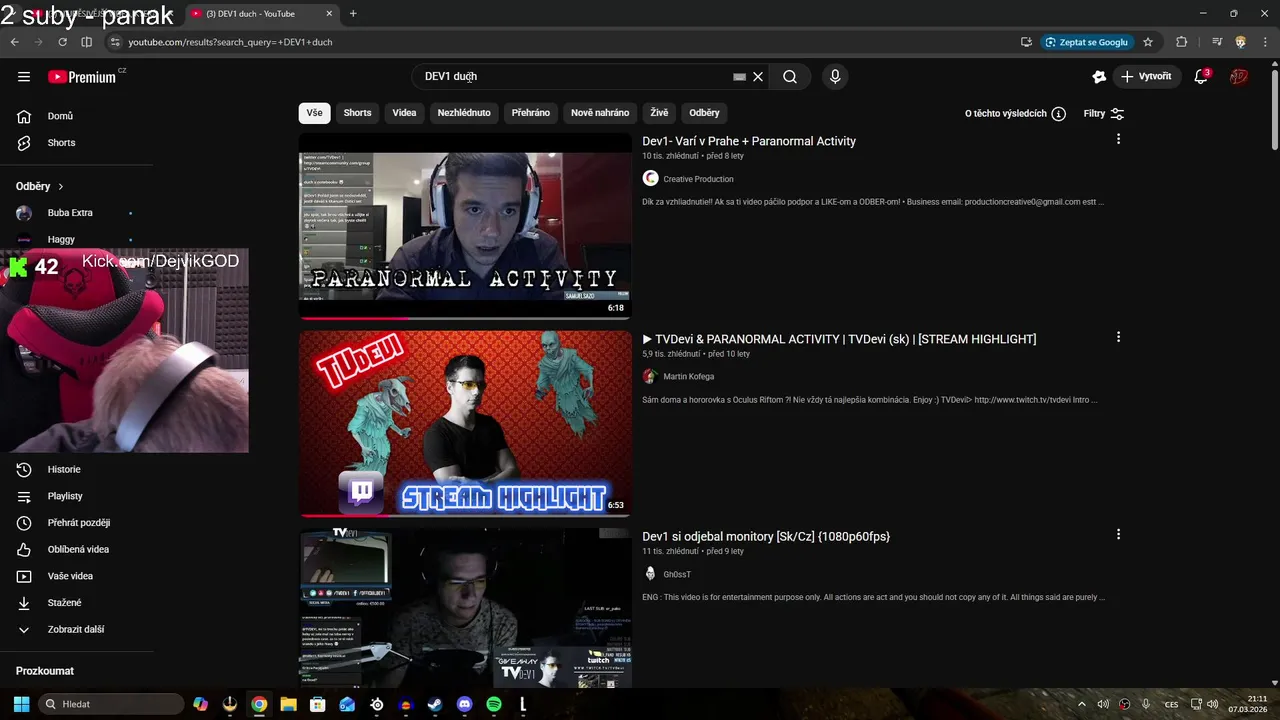Select the Živě filter chip

click(659, 113)
